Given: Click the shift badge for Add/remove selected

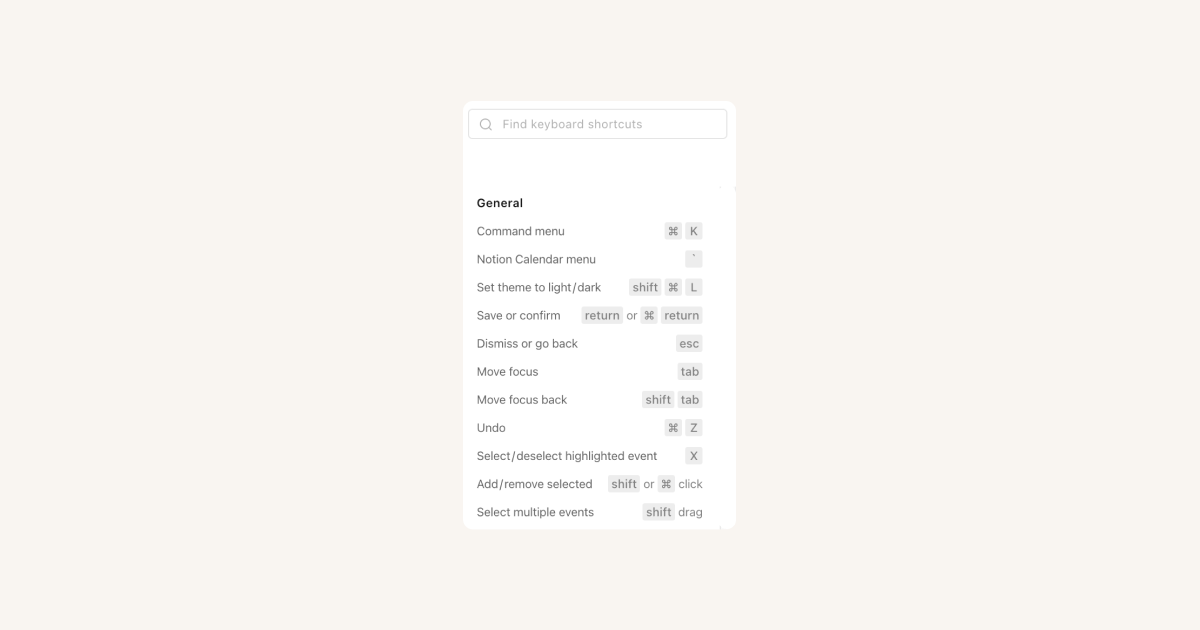Looking at the screenshot, I should (624, 484).
